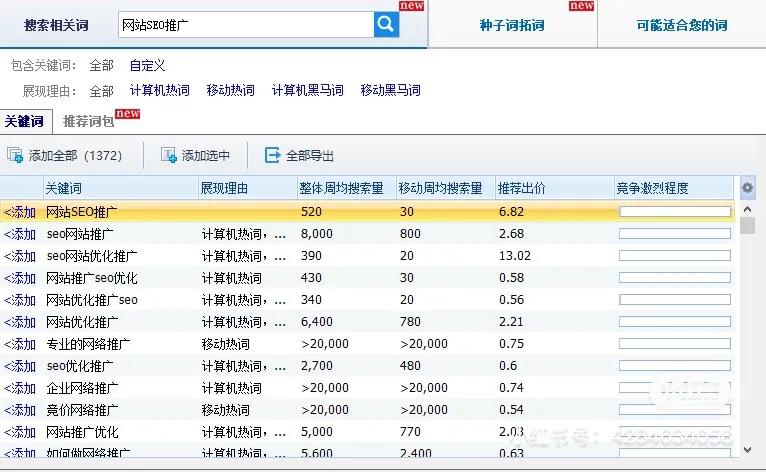The height and width of the screenshot is (472, 766).
Task: Add keyword 网站推广优化 via <添加
Action: click(20, 432)
